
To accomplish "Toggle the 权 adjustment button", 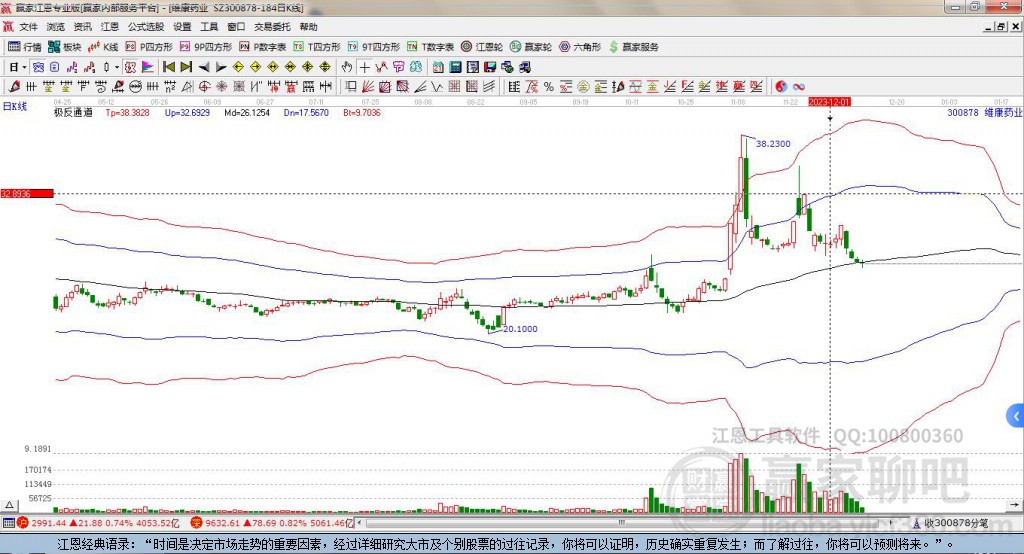I will coord(130,67).
